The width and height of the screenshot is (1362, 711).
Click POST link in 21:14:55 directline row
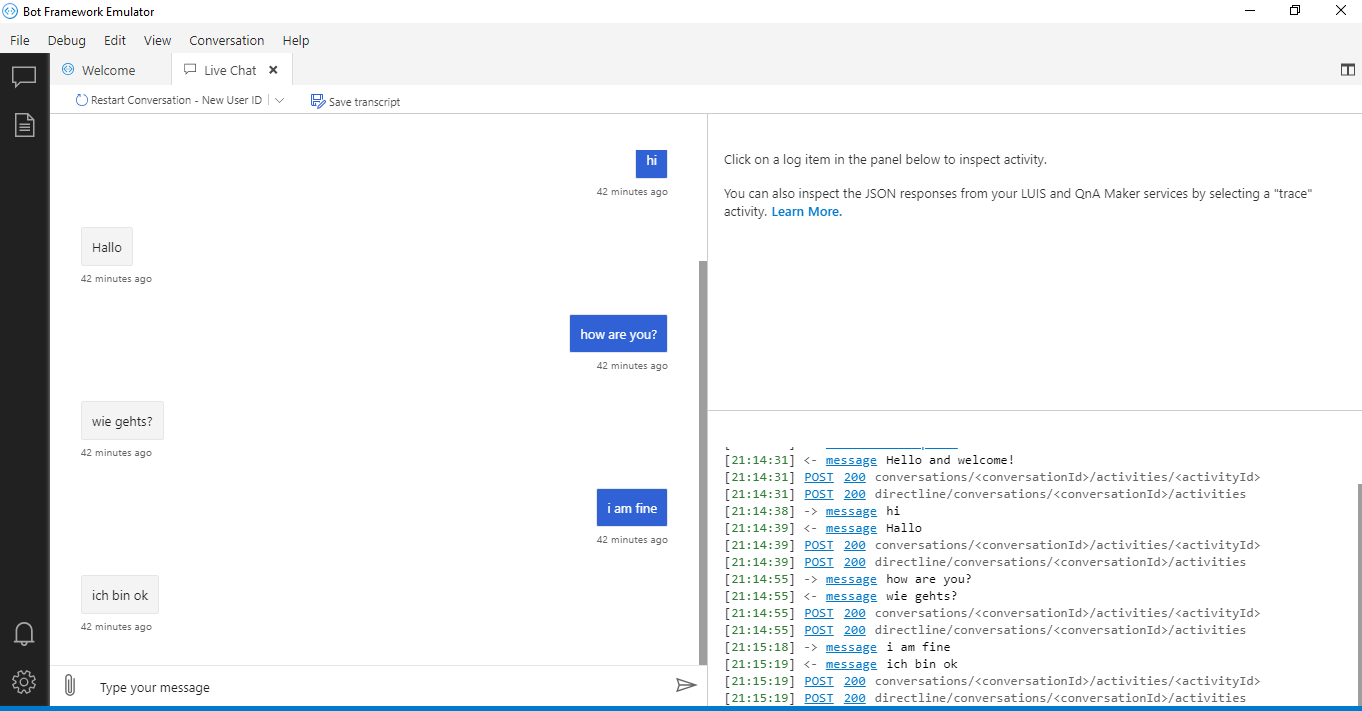819,630
